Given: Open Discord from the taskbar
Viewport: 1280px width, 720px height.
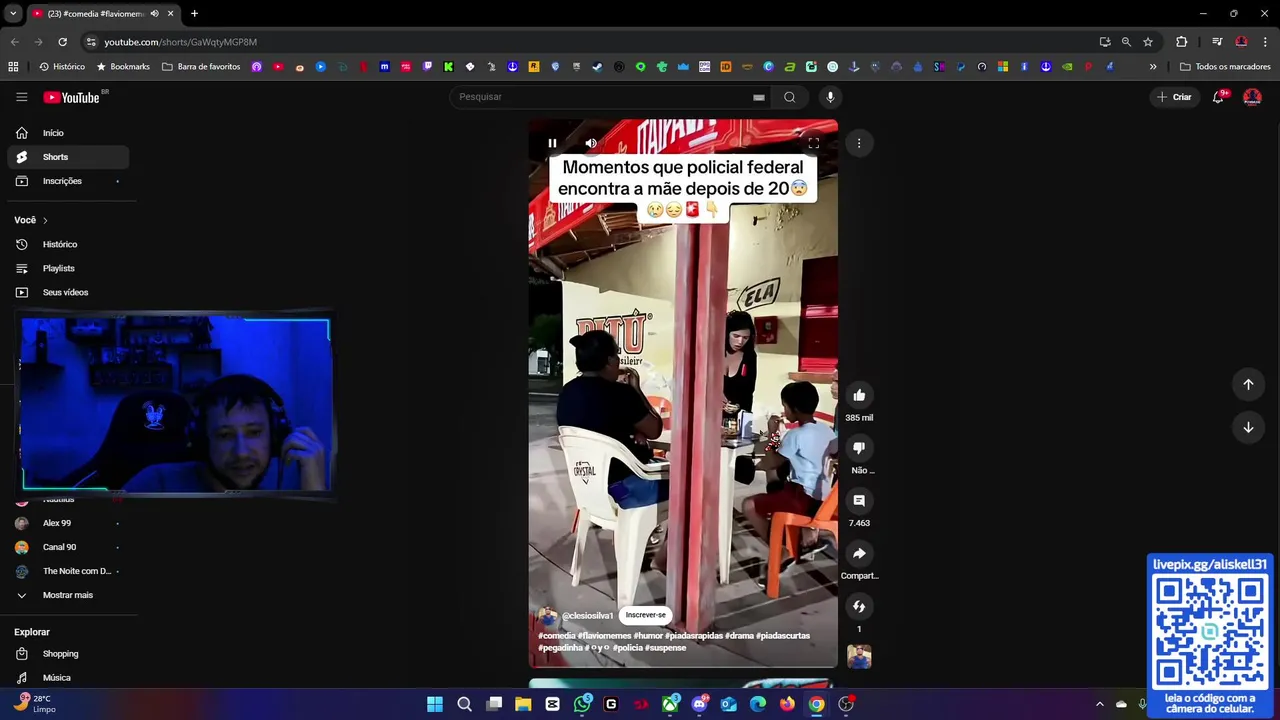Looking at the screenshot, I should (x=699, y=704).
